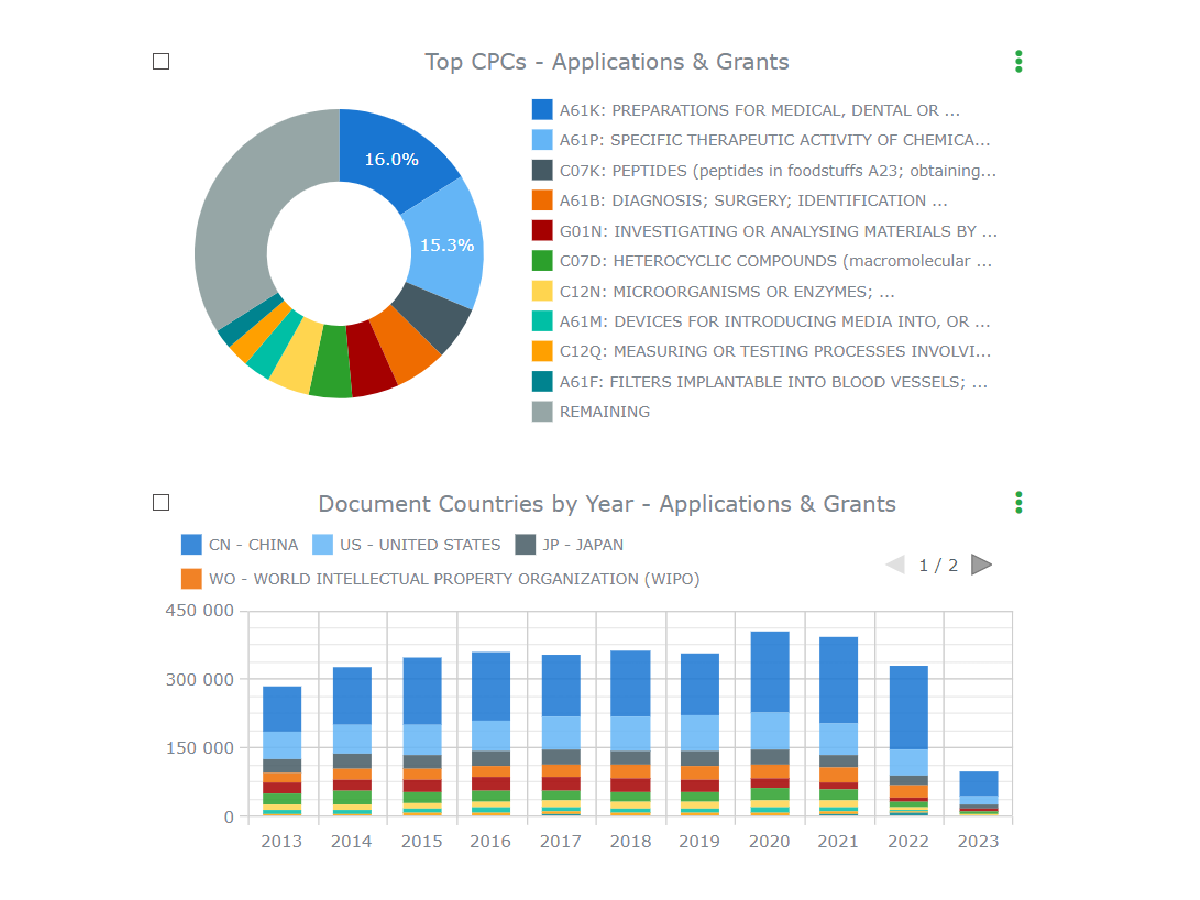Click the G01N dark red legend swatch
The width and height of the screenshot is (1200, 900).
[542, 231]
